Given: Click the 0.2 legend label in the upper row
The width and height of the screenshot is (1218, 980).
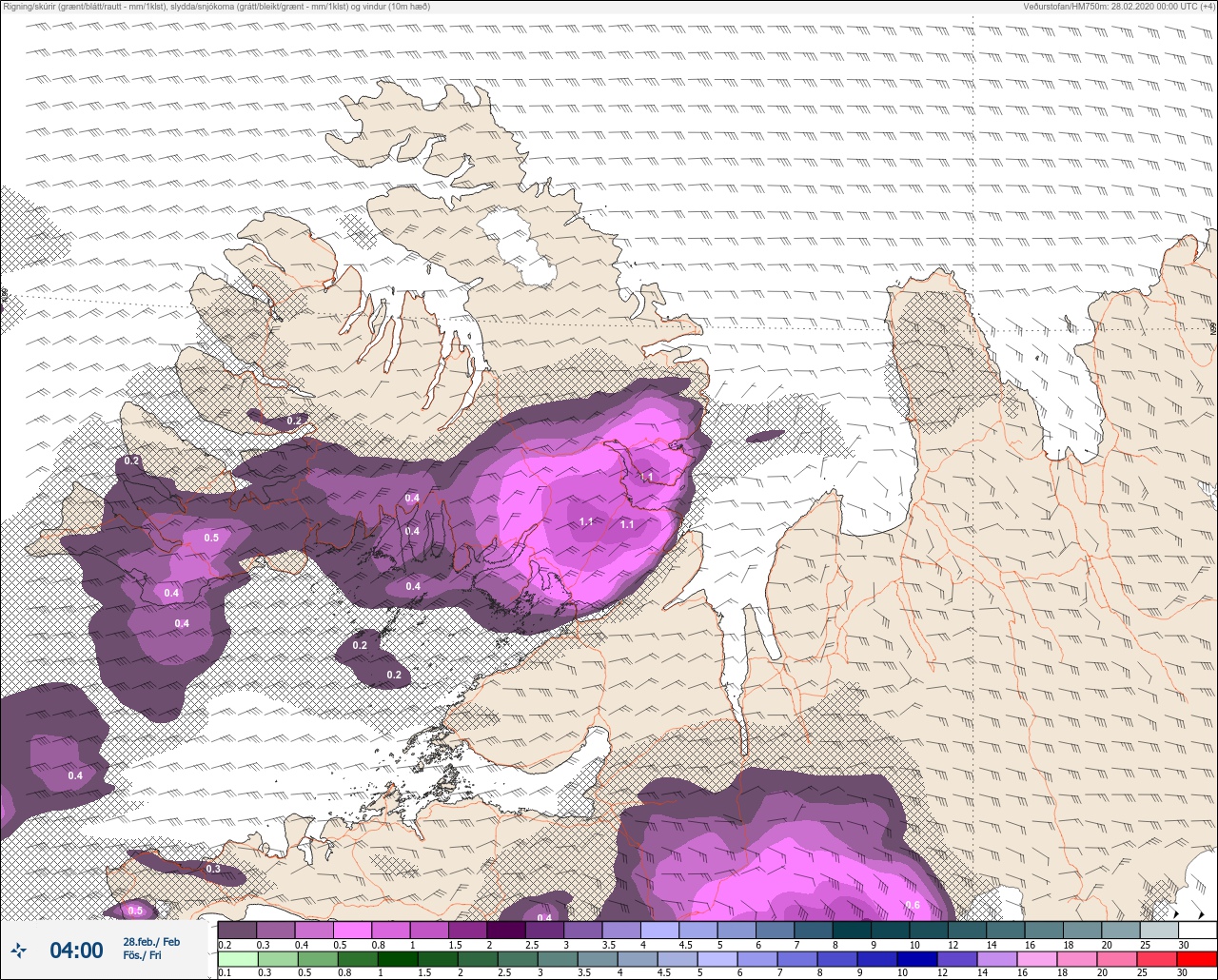Looking at the screenshot, I should [x=225, y=945].
